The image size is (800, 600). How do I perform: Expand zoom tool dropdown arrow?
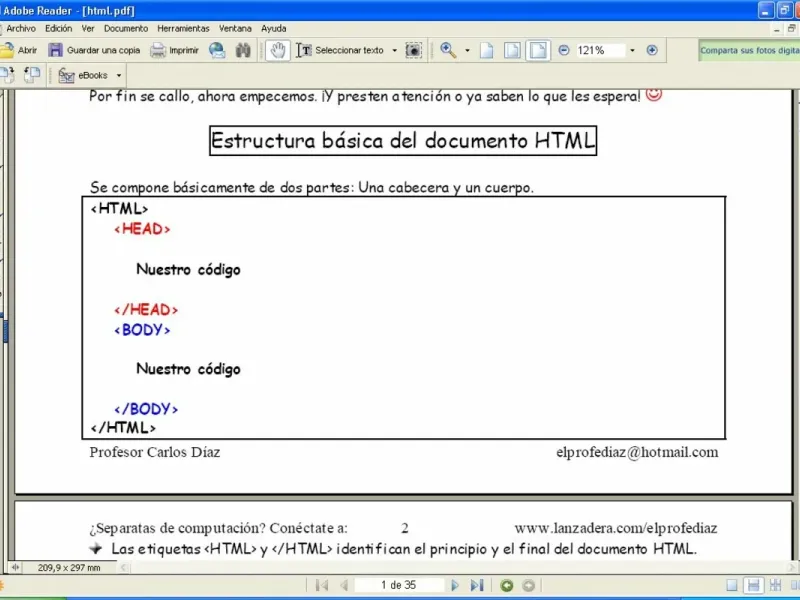467,50
